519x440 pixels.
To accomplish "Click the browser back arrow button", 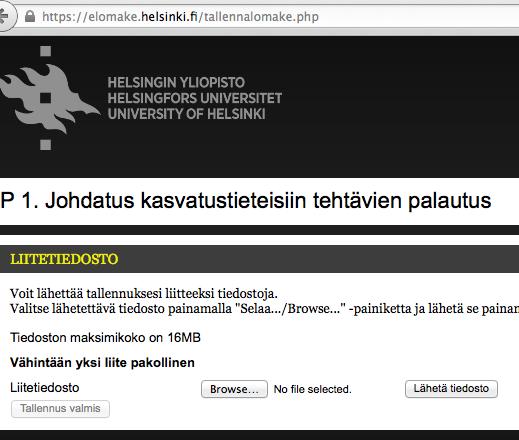I will [x=5, y=16].
